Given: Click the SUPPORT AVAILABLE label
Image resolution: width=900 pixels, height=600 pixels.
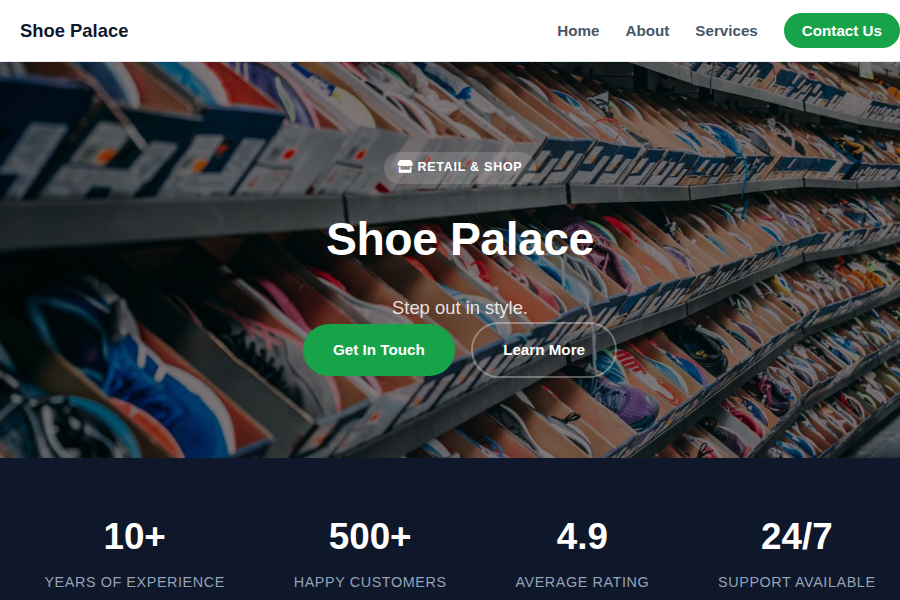Looking at the screenshot, I should pyautogui.click(x=796, y=582).
